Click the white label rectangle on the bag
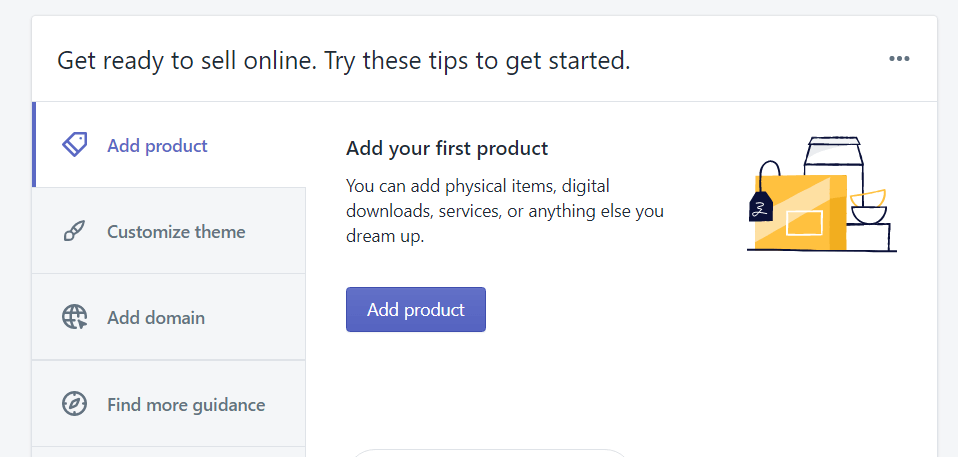The width and height of the screenshot is (958, 457). click(x=804, y=222)
